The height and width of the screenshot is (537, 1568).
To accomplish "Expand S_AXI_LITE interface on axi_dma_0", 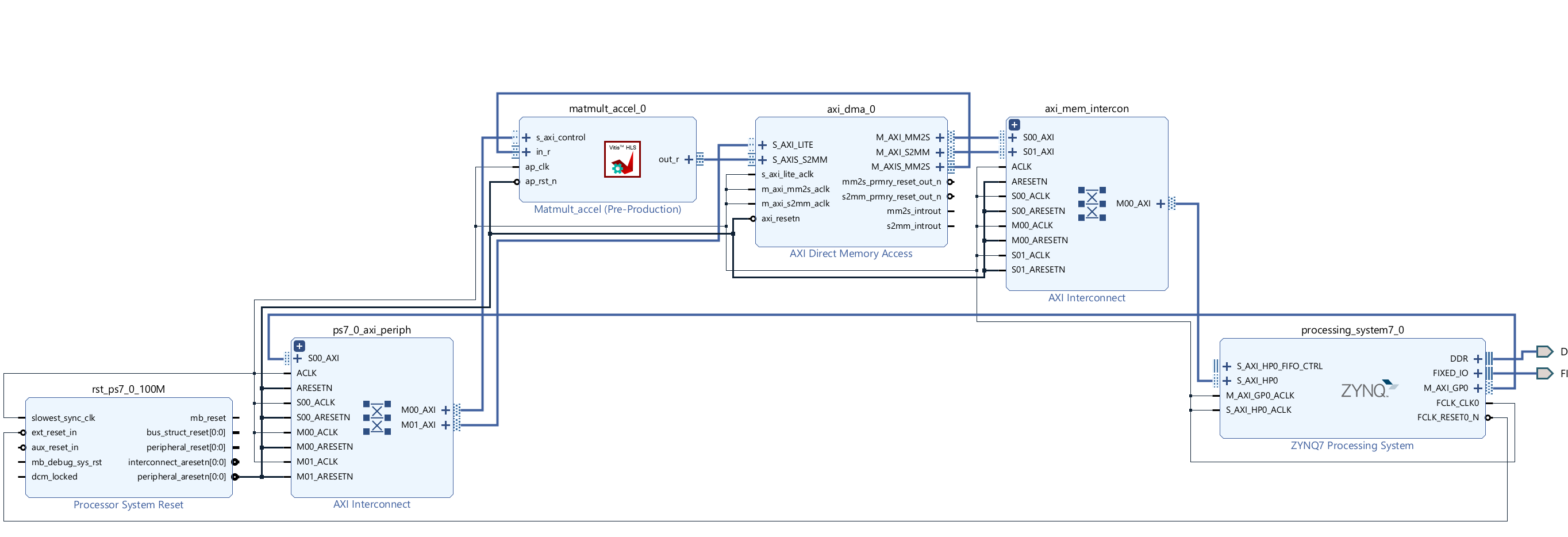I will pyautogui.click(x=763, y=145).
